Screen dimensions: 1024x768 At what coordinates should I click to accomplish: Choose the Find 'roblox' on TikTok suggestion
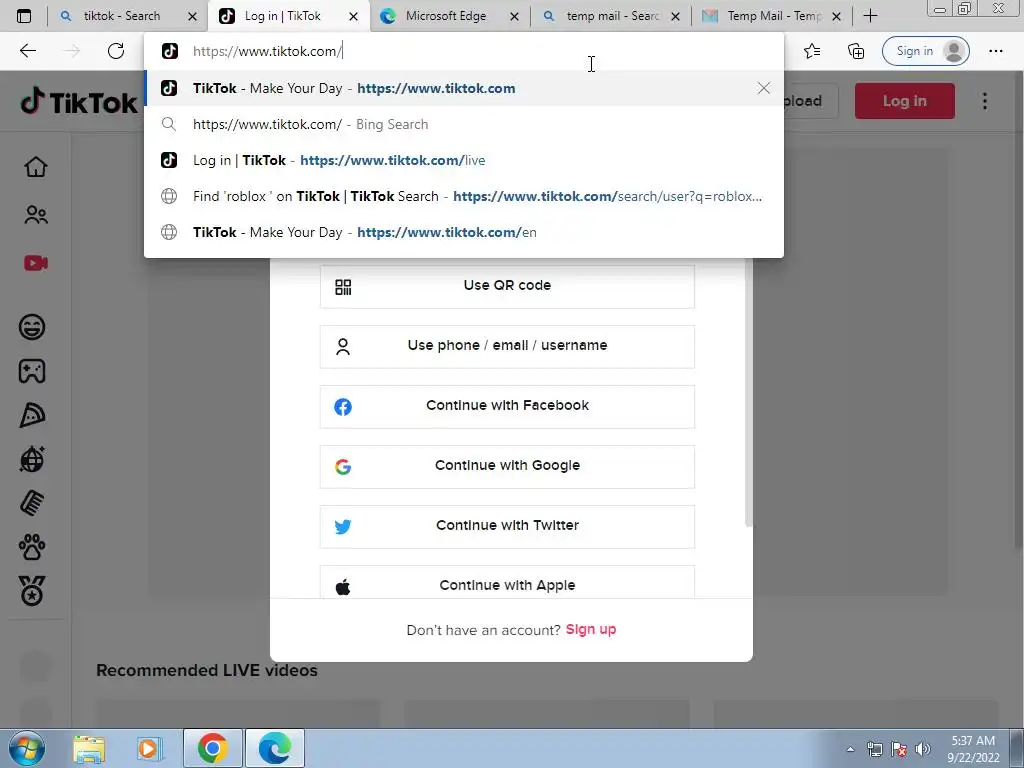point(464,196)
